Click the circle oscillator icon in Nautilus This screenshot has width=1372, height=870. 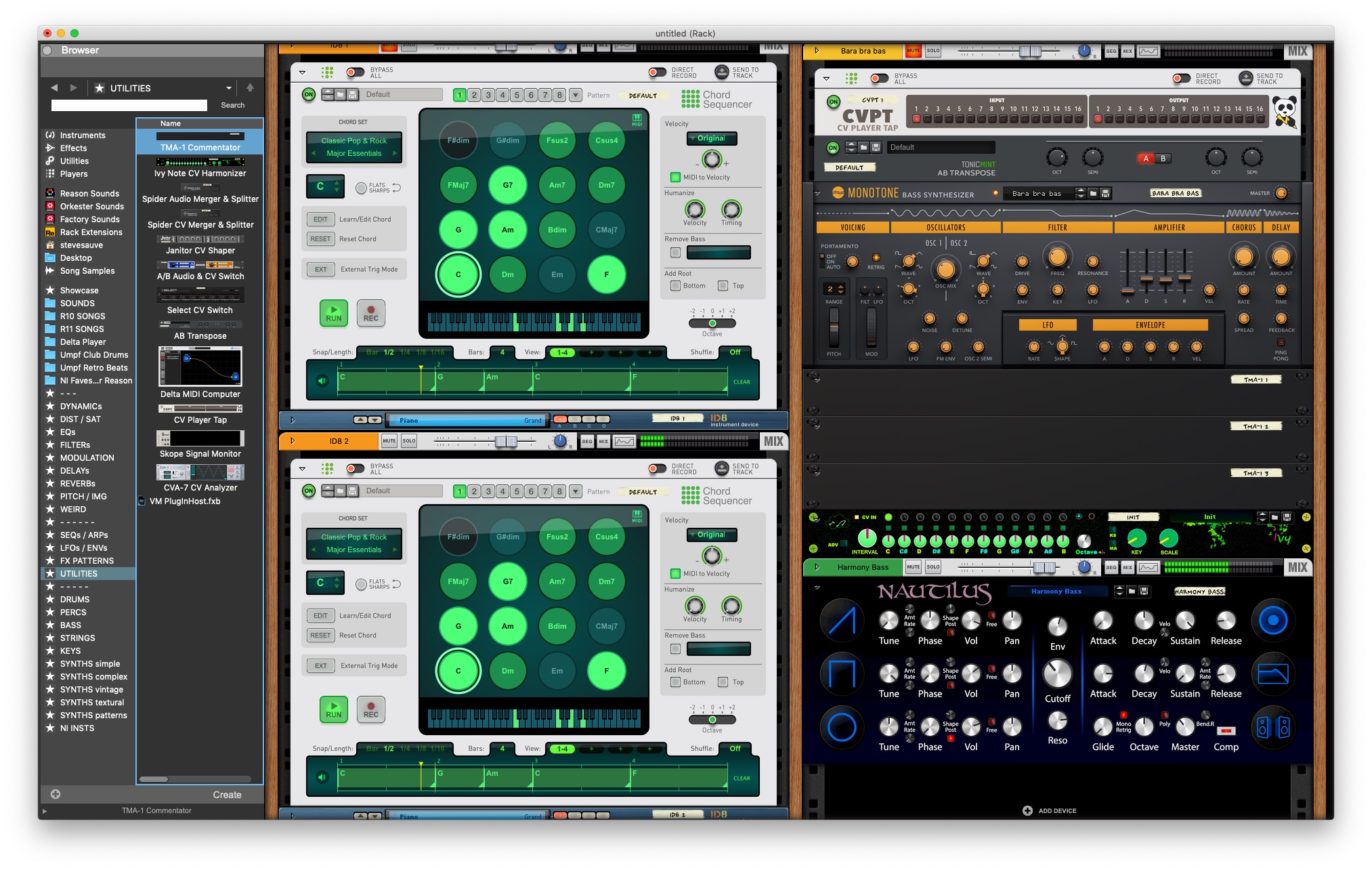point(842,728)
